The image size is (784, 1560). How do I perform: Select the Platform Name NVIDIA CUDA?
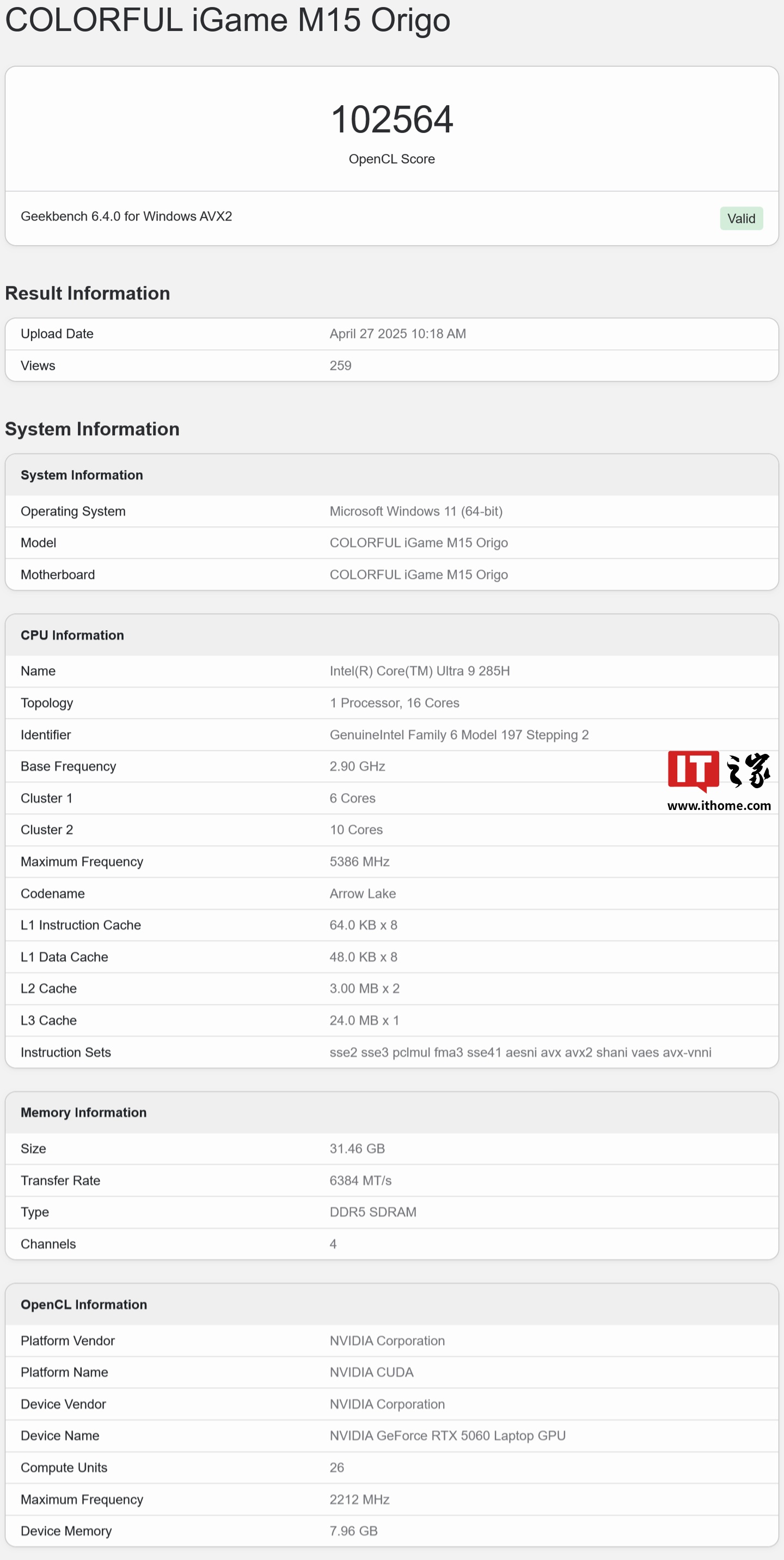tap(372, 1373)
